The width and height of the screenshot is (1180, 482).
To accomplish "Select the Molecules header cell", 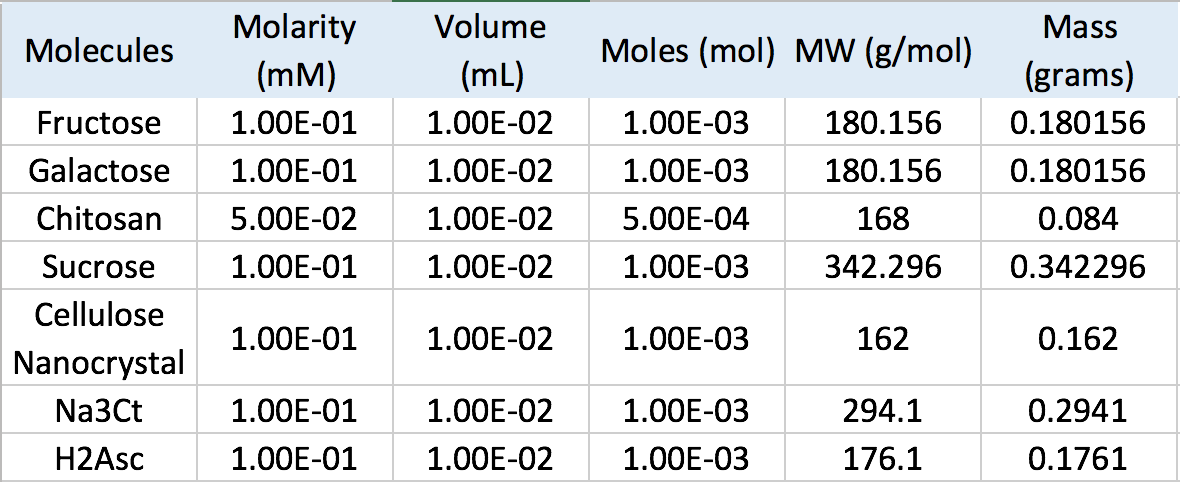I will (x=99, y=51).
